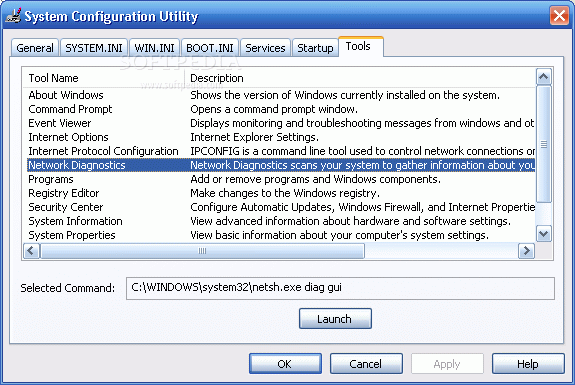Click the Description column header
575x385 pixels.
(217, 78)
